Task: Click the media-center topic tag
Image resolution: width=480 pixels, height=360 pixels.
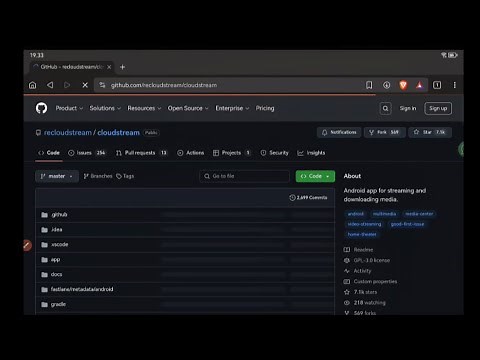Action: click(x=419, y=214)
